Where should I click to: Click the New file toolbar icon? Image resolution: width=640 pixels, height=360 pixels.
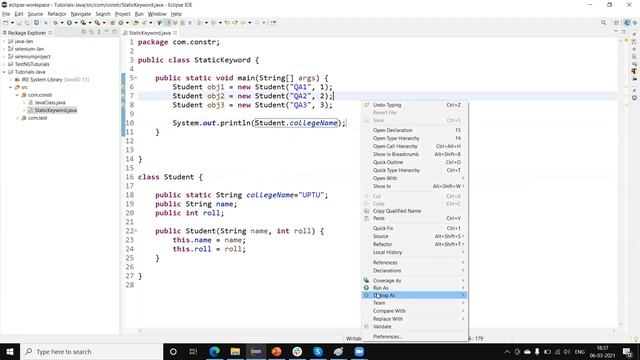[x=5, y=23]
